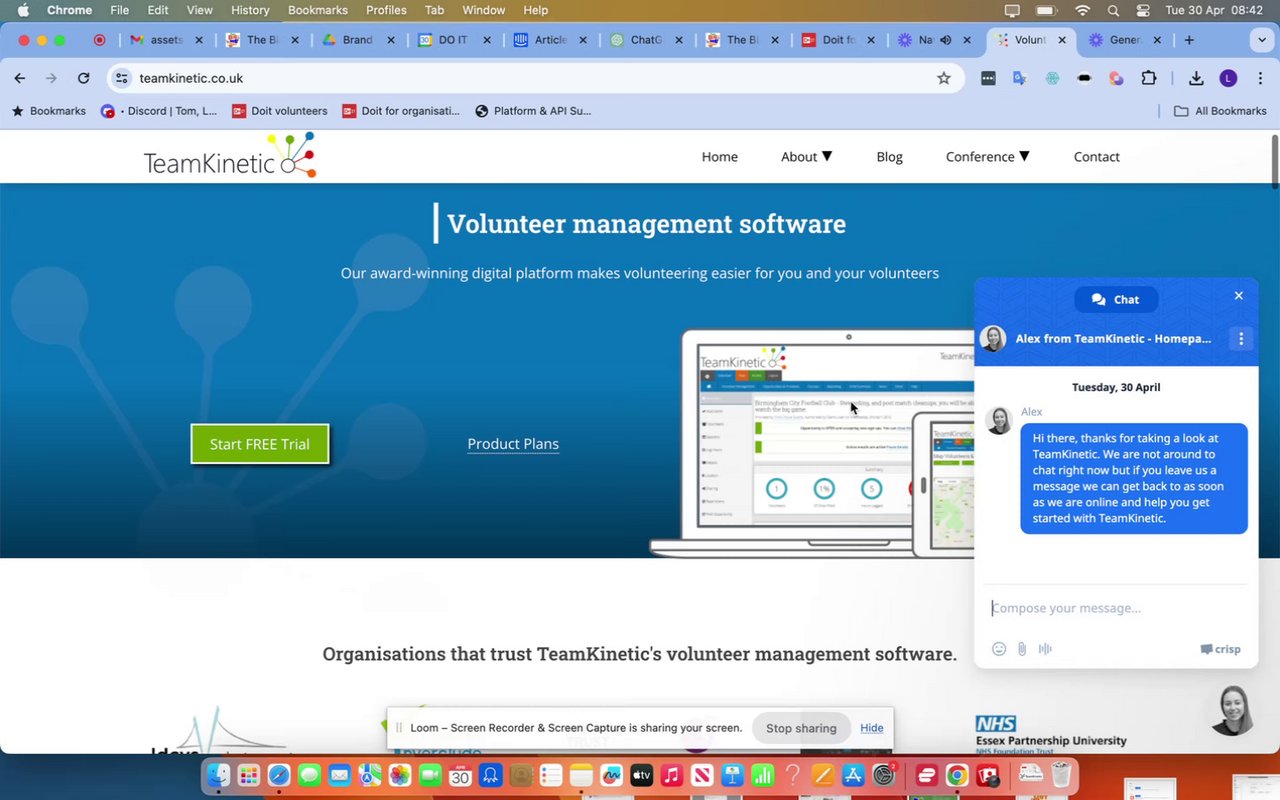This screenshot has width=1280, height=800.
Task: Open the Extensions puzzle icon
Action: pyautogui.click(x=1148, y=78)
